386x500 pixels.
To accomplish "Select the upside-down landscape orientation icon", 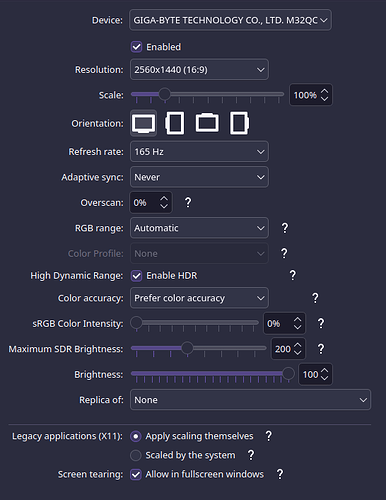I will pyautogui.click(x=207, y=123).
